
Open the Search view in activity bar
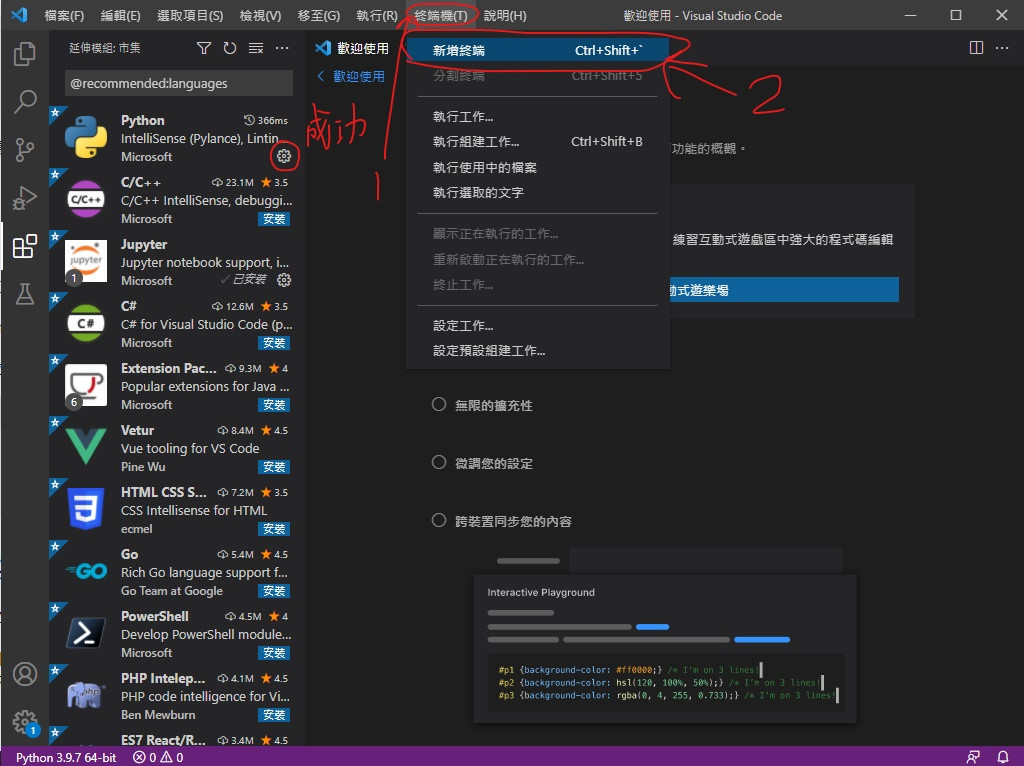click(25, 101)
